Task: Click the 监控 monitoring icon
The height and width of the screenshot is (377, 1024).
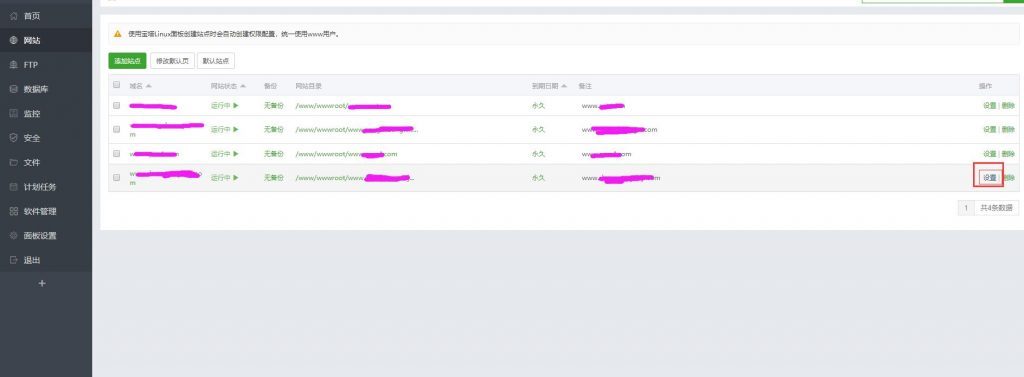Action: (x=14, y=114)
